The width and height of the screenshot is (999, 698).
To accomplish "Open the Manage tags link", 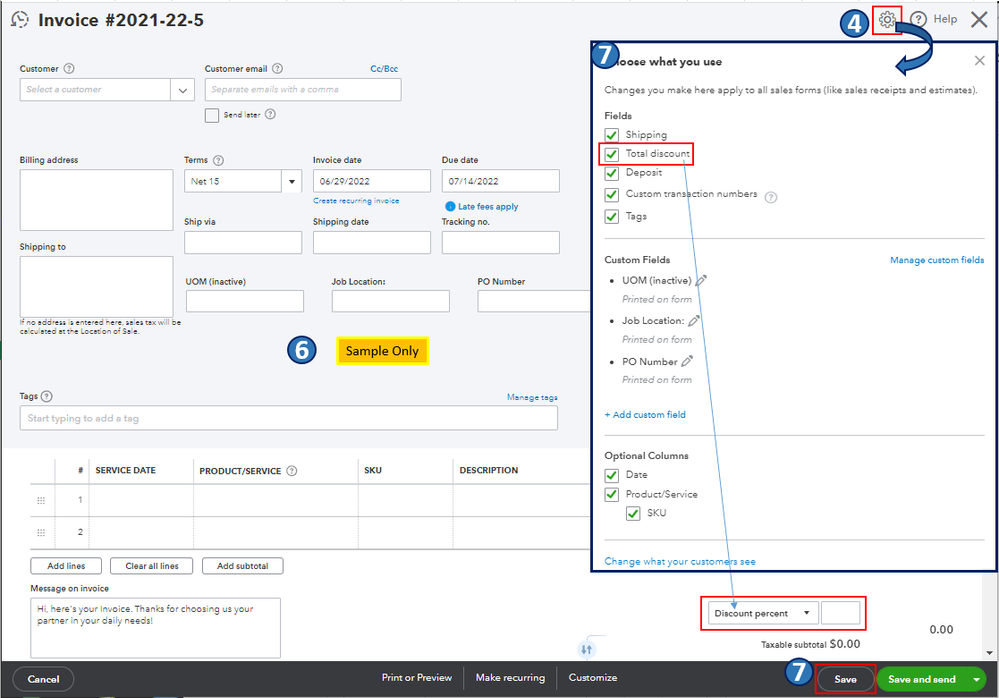I will [x=532, y=397].
